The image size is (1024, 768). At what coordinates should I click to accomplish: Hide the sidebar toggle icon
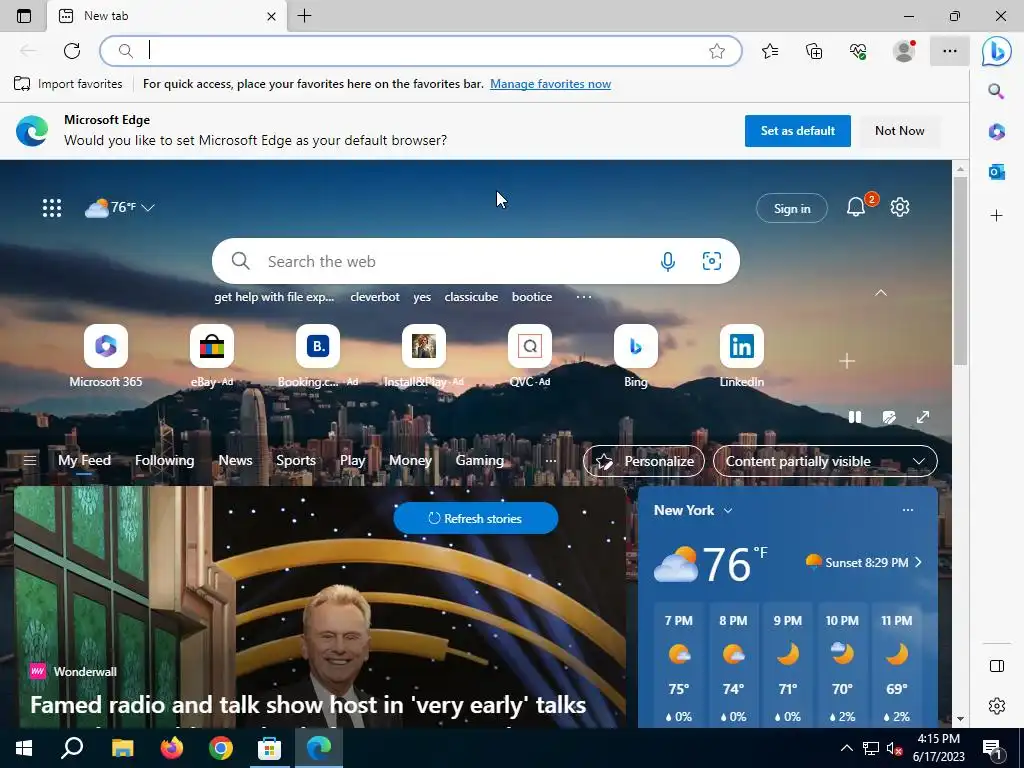click(x=997, y=666)
